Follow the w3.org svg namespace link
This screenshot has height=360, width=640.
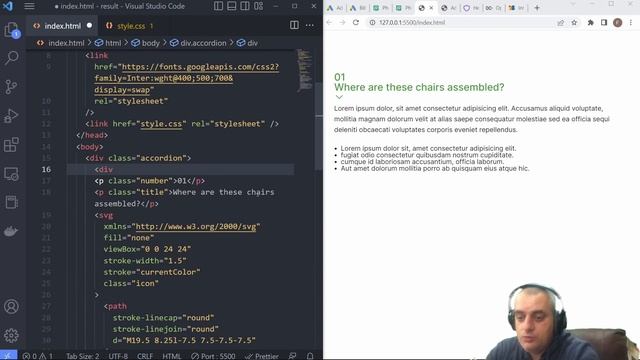pos(196,227)
